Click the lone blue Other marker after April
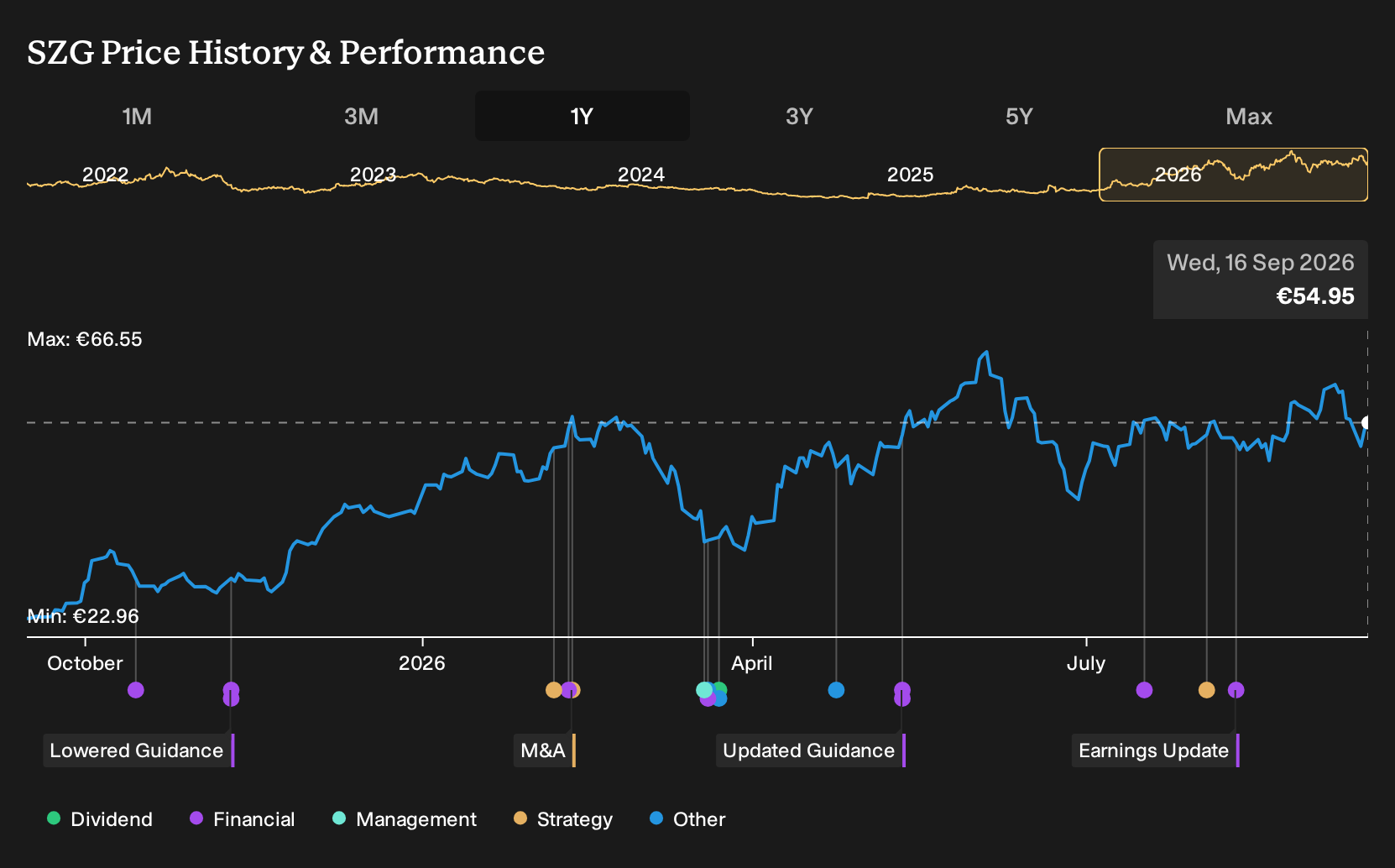Screen dimensions: 1395x868 tap(836, 690)
